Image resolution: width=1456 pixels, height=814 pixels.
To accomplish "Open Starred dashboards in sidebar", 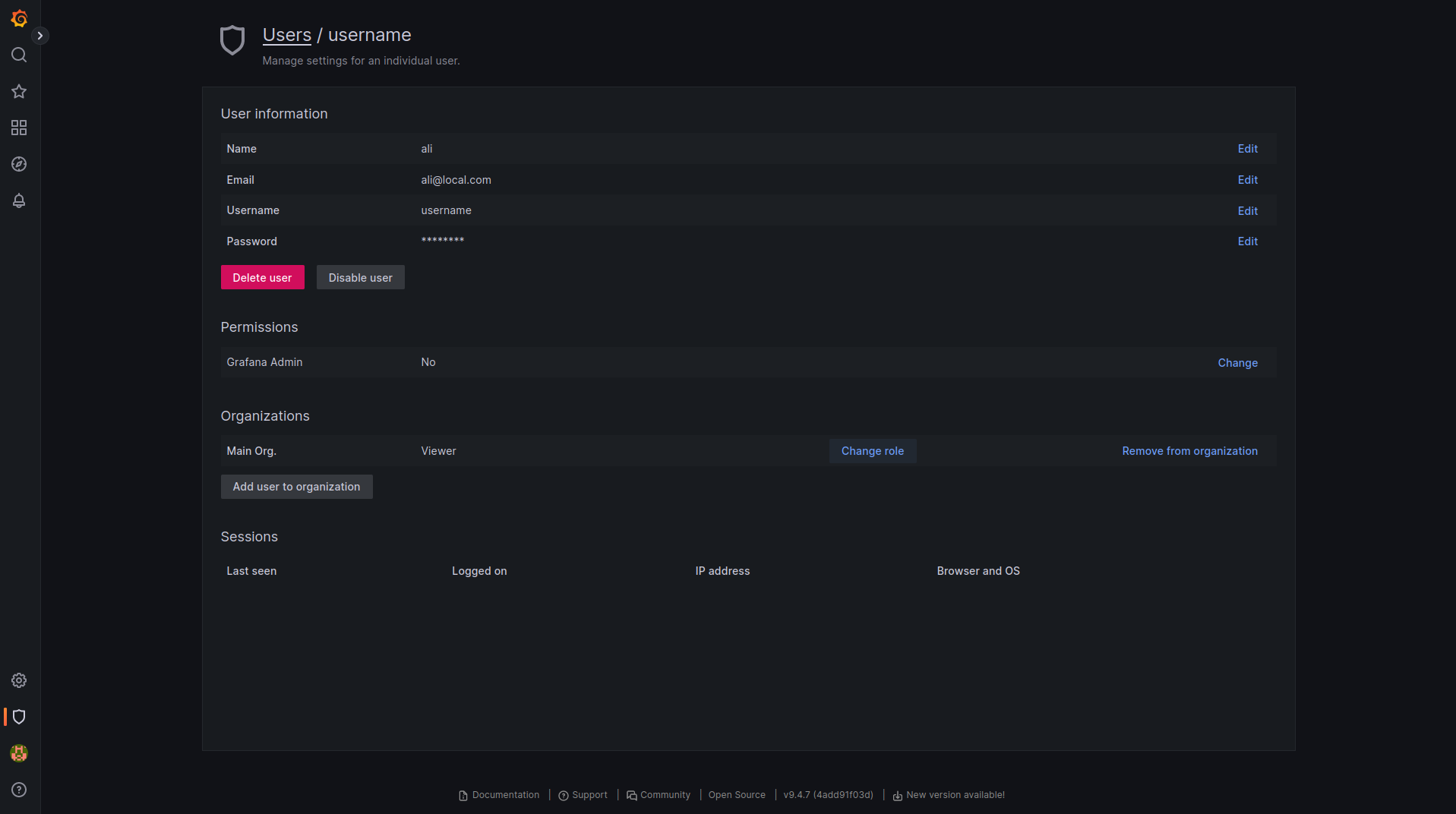I will click(19, 91).
